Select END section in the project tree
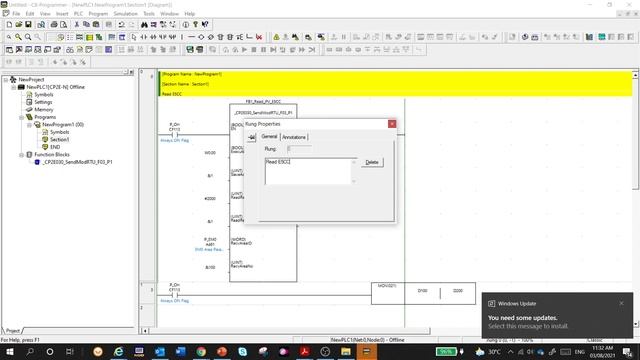Screen dimensions: 640x360 pos(55,147)
